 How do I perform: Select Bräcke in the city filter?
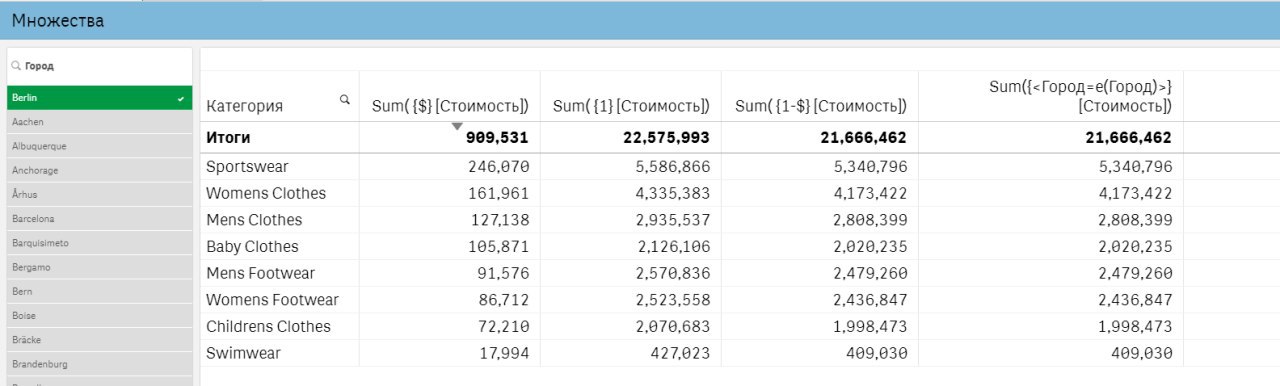(99, 340)
